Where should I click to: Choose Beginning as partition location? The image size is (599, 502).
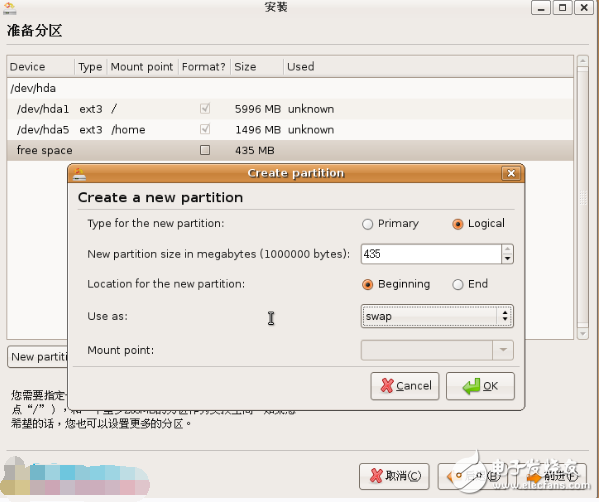coord(367,285)
